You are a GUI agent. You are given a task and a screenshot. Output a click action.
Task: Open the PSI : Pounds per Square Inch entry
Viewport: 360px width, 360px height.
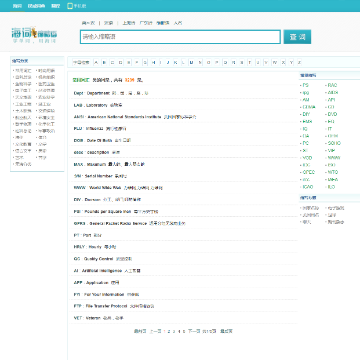click(116, 212)
